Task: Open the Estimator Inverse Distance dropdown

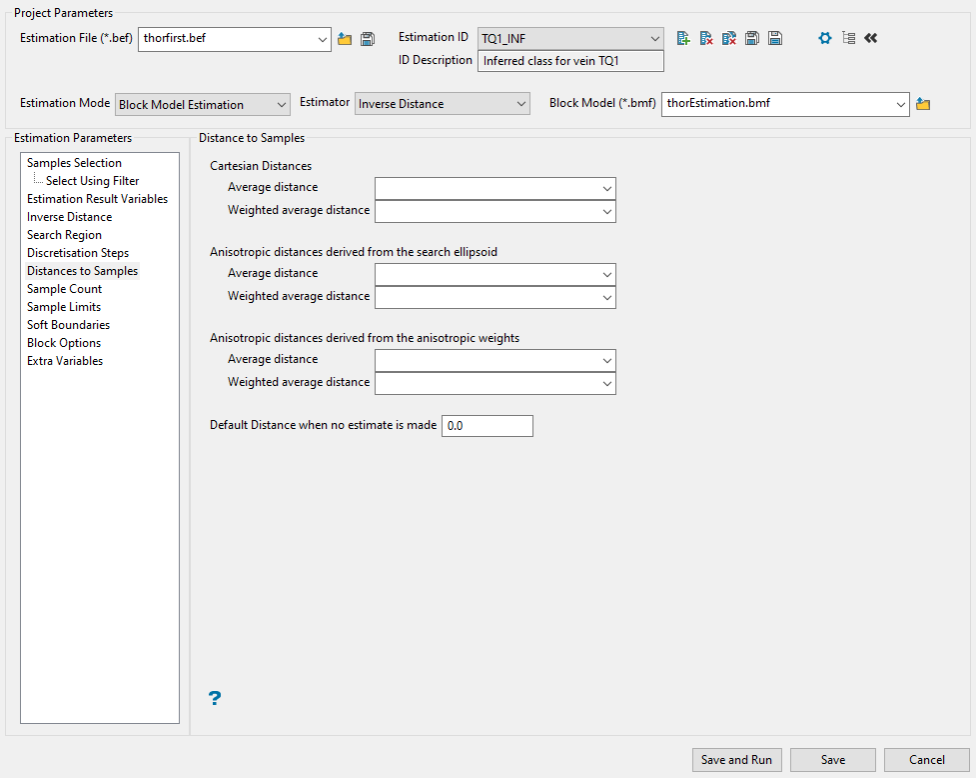Action: tap(520, 104)
